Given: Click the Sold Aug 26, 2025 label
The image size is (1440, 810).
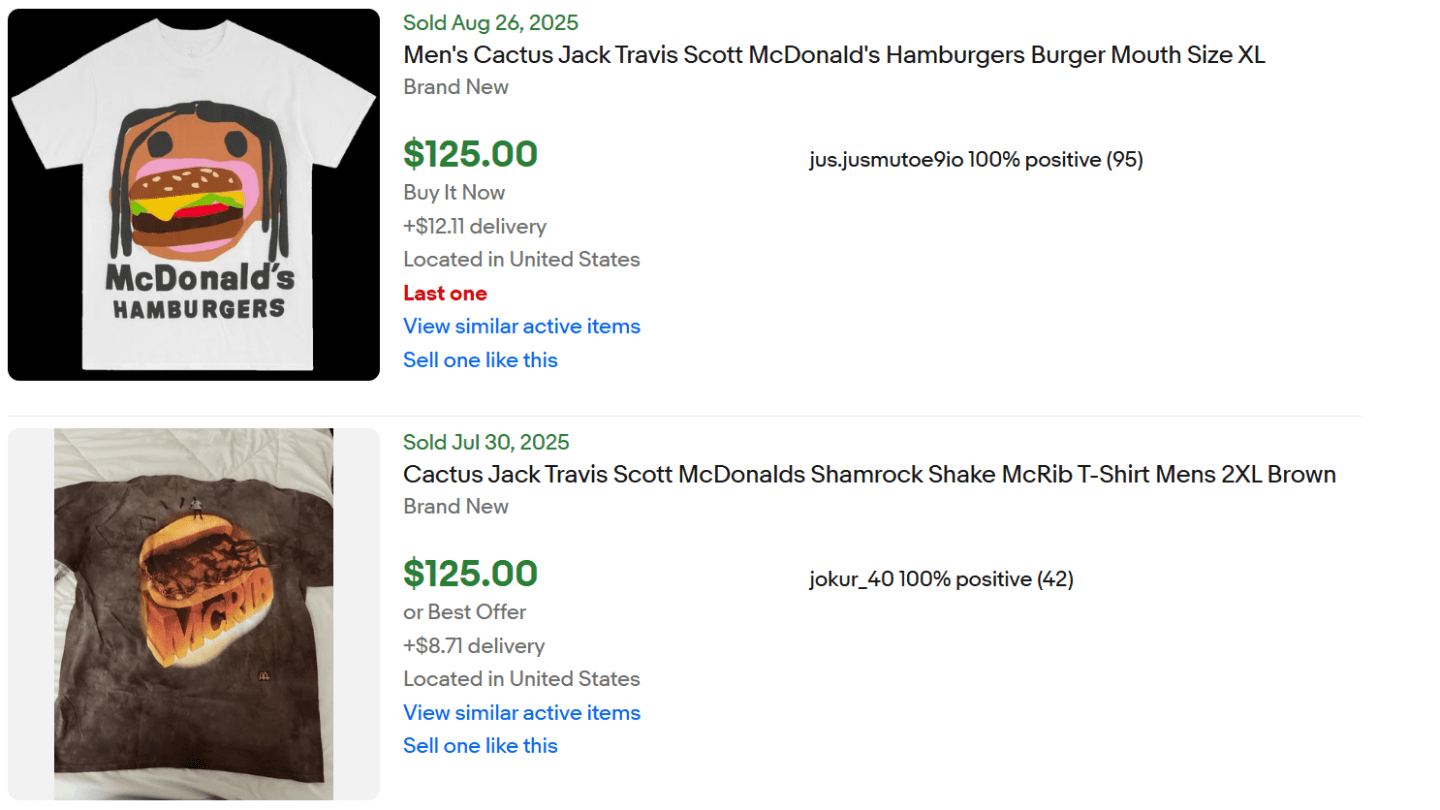Looking at the screenshot, I should point(490,23).
